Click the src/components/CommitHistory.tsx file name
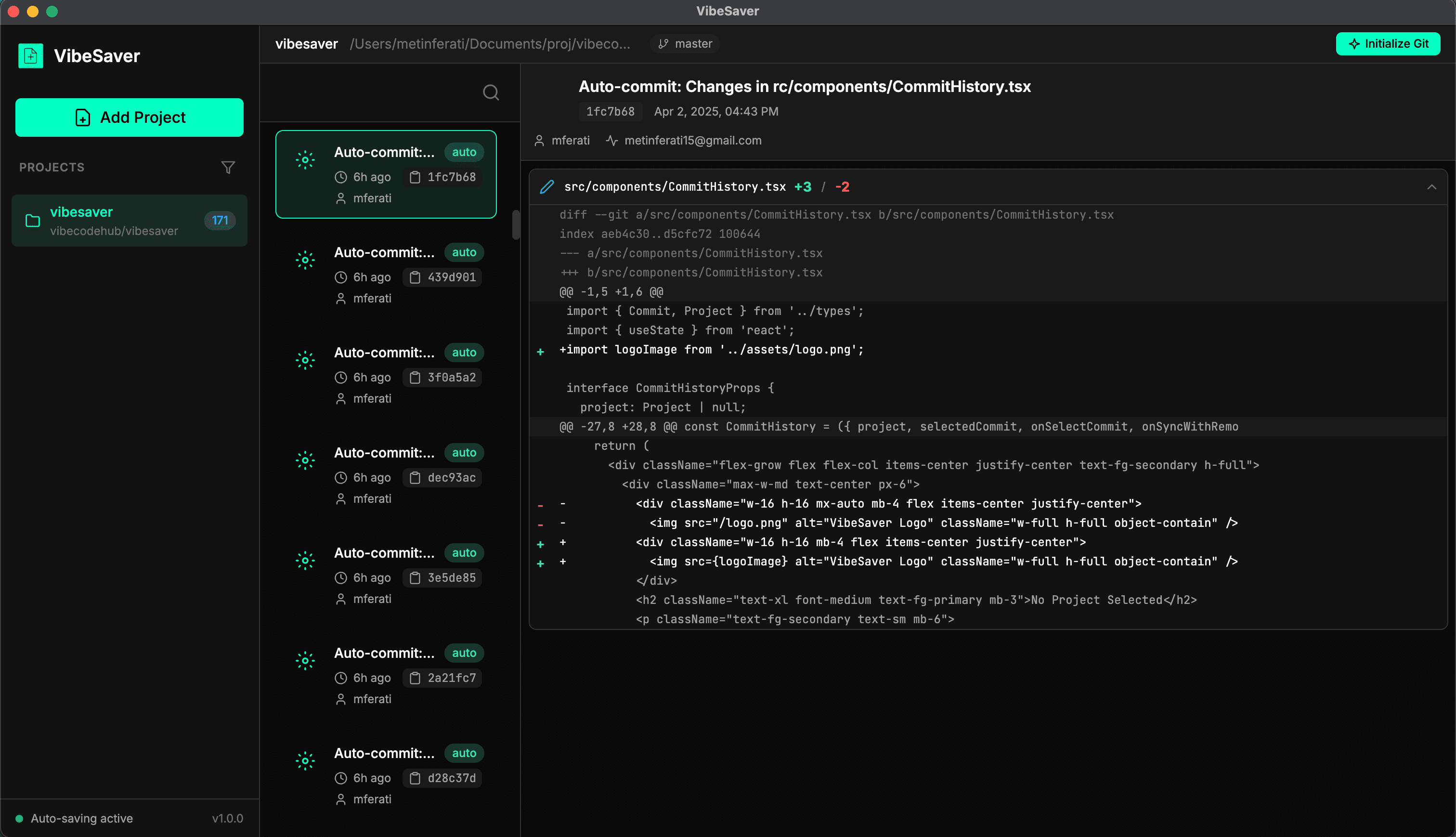 pyautogui.click(x=675, y=187)
